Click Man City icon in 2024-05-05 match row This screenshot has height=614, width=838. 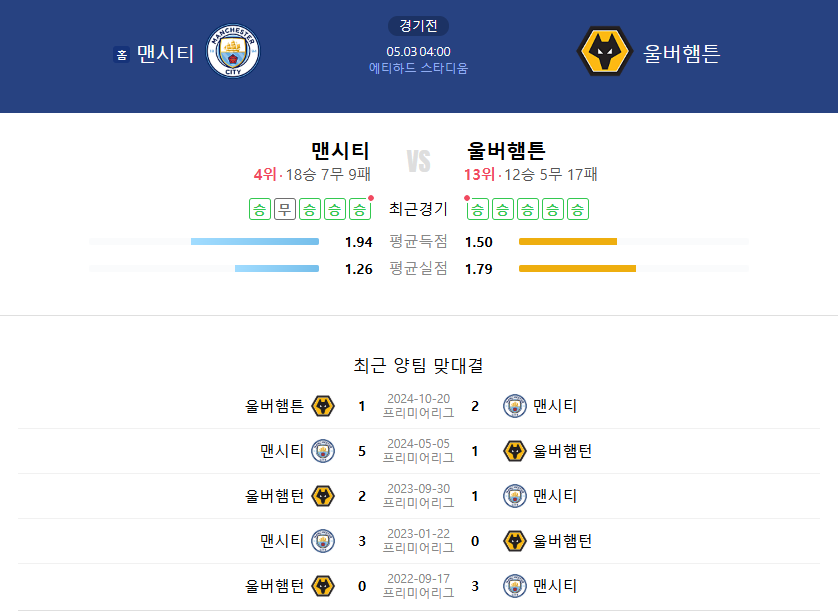pos(323,451)
